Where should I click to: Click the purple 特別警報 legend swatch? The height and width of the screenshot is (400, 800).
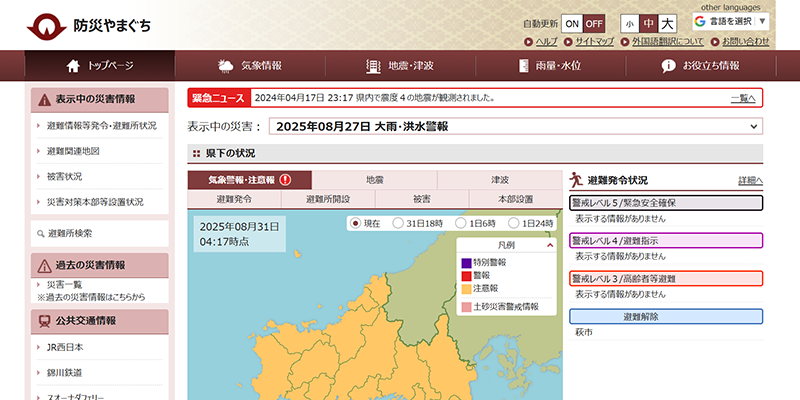coord(466,263)
